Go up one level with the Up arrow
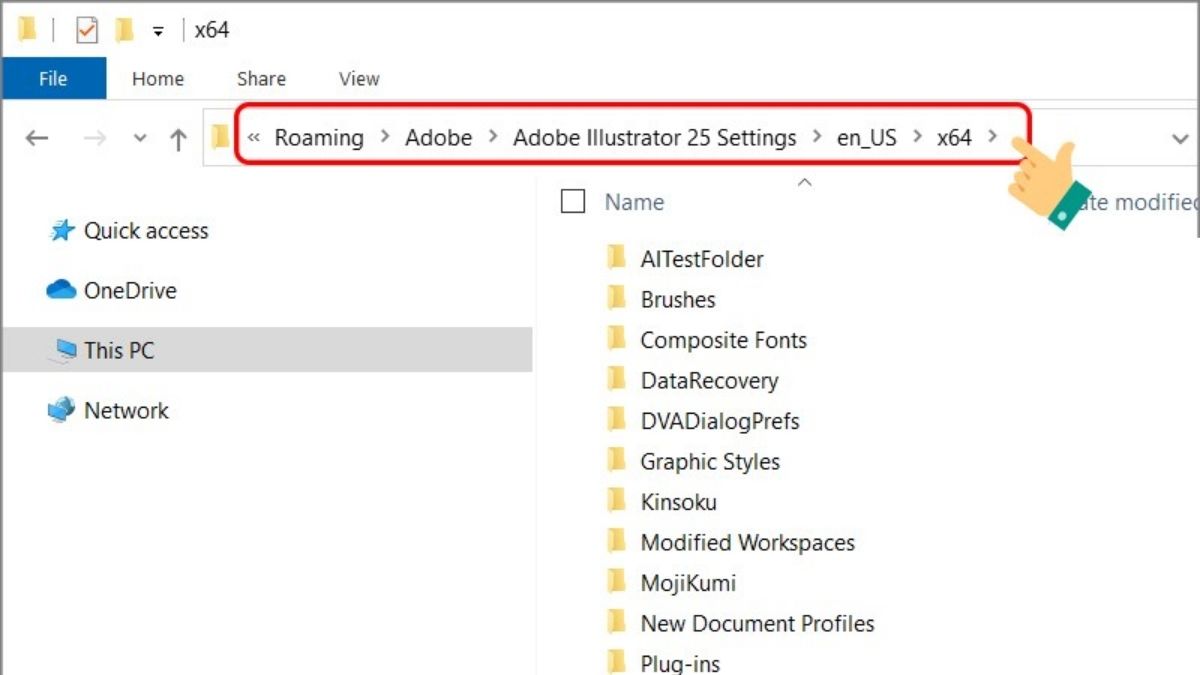1200x675 pixels. (x=179, y=139)
